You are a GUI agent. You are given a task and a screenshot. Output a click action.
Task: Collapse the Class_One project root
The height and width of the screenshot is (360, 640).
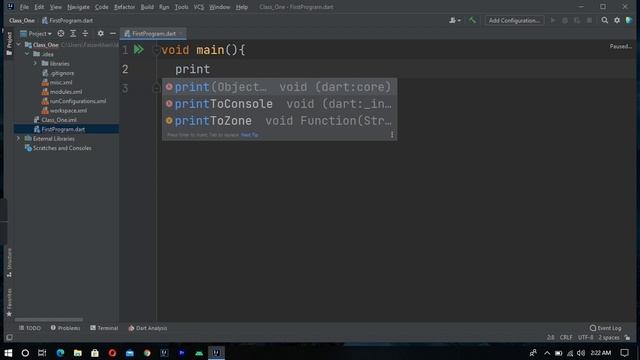(19, 44)
